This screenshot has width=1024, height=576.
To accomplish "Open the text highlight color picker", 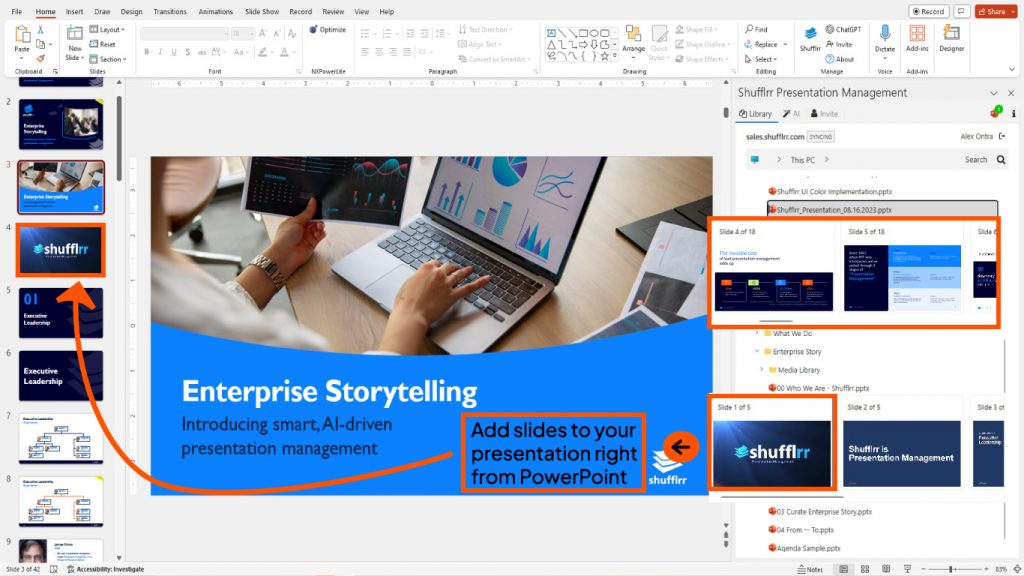I will point(264,52).
